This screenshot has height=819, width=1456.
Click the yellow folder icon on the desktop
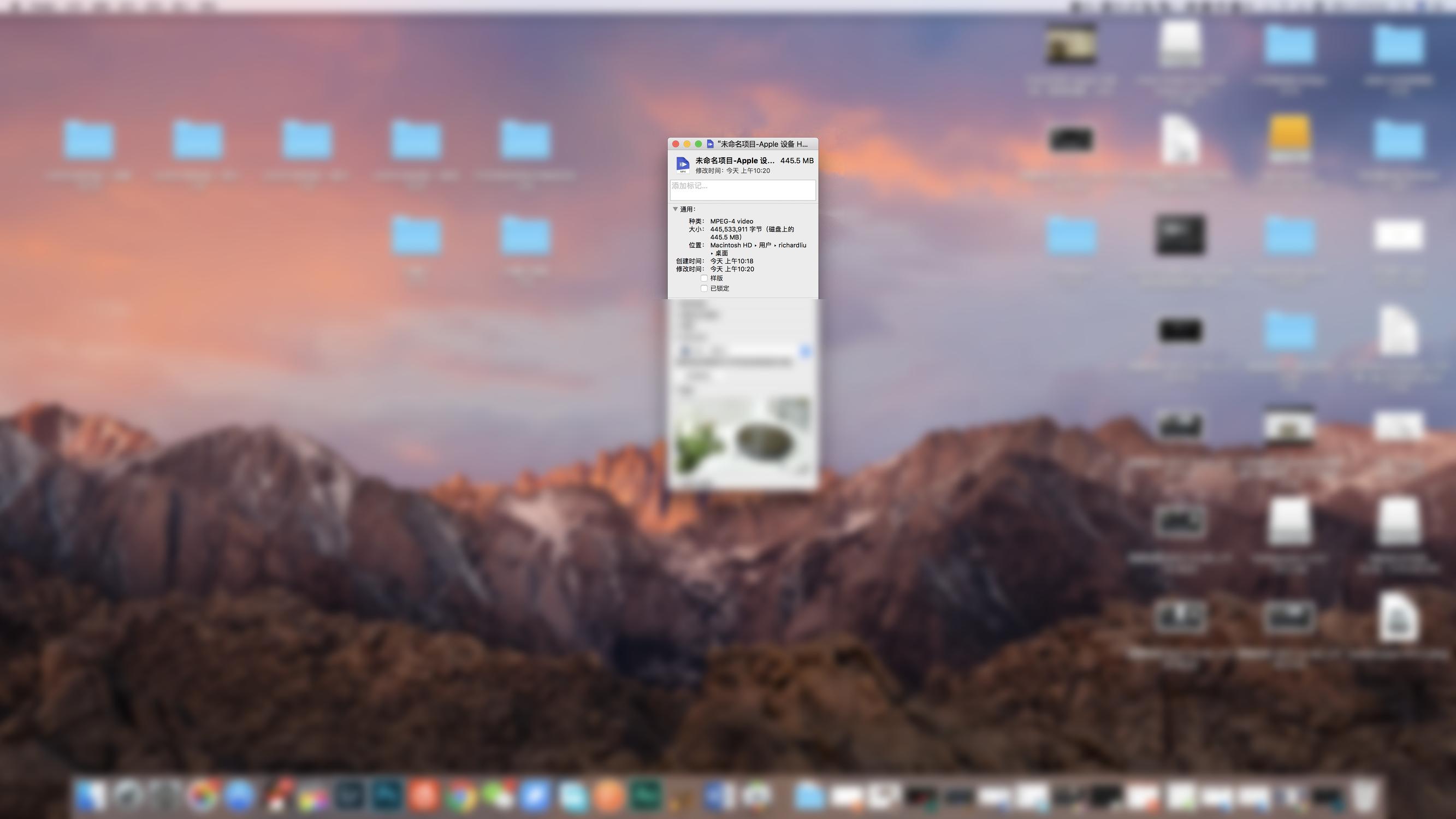click(1289, 139)
